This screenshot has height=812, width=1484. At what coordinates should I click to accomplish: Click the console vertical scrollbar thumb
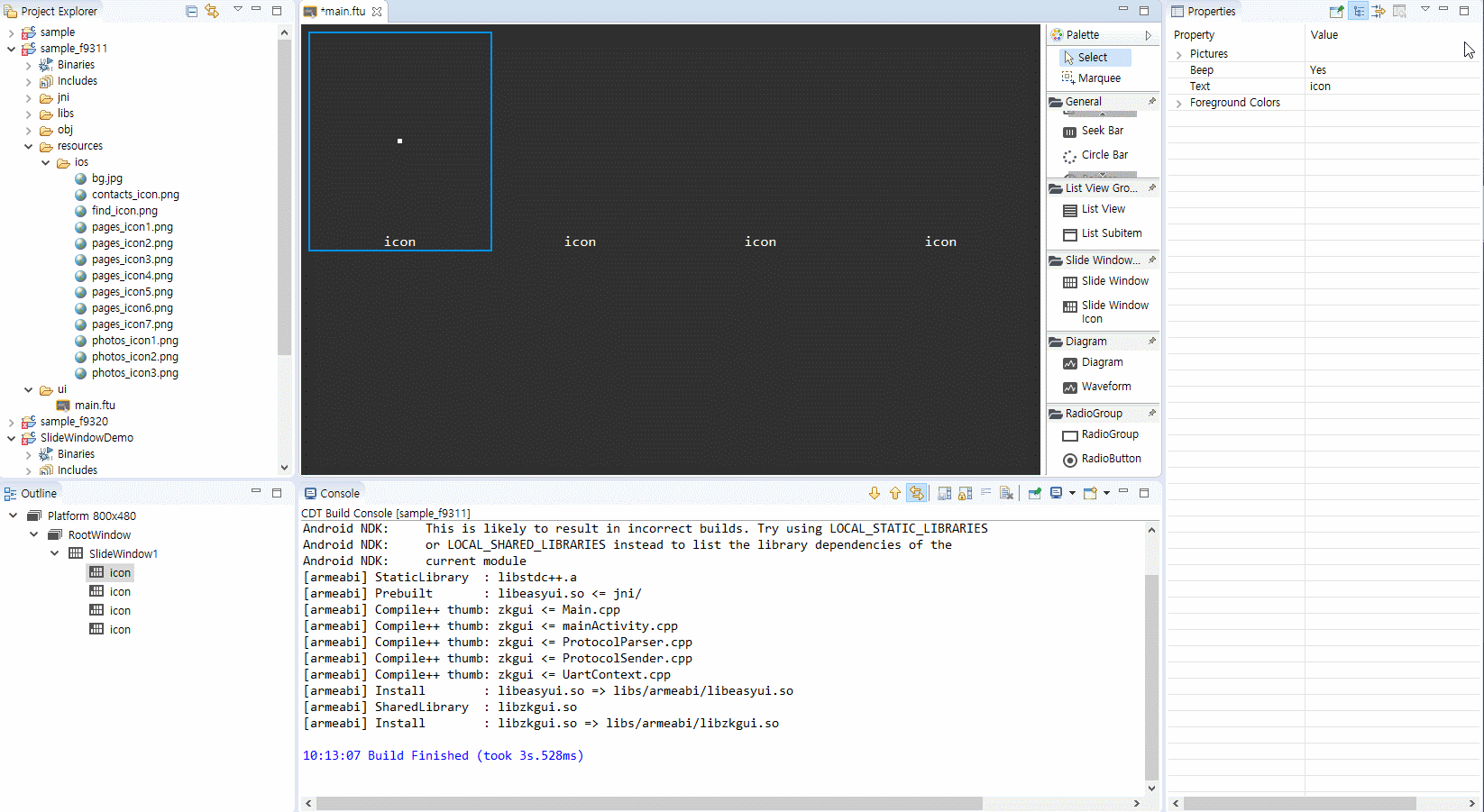(1151, 677)
